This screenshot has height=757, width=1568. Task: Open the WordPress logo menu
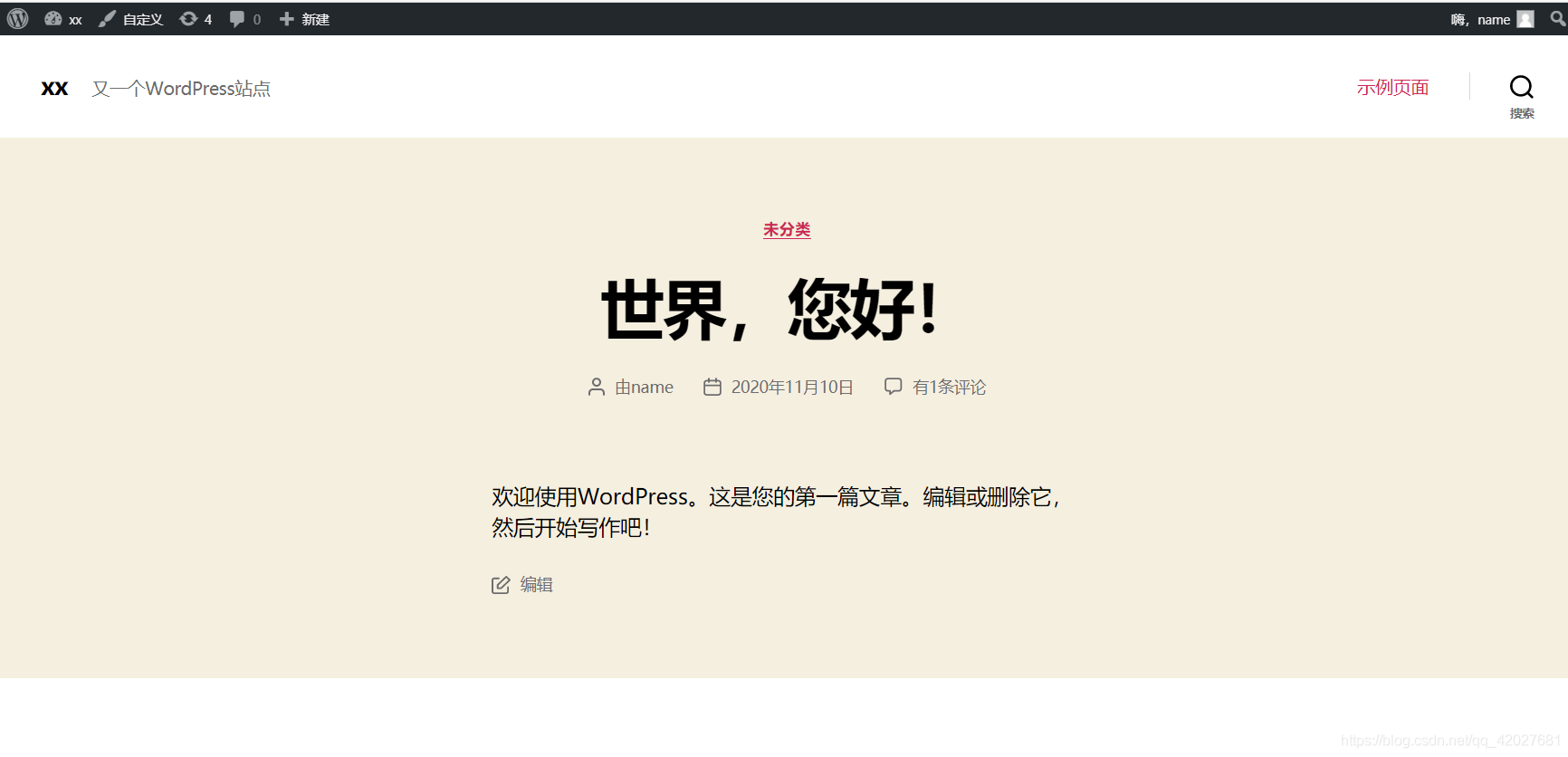[x=18, y=19]
